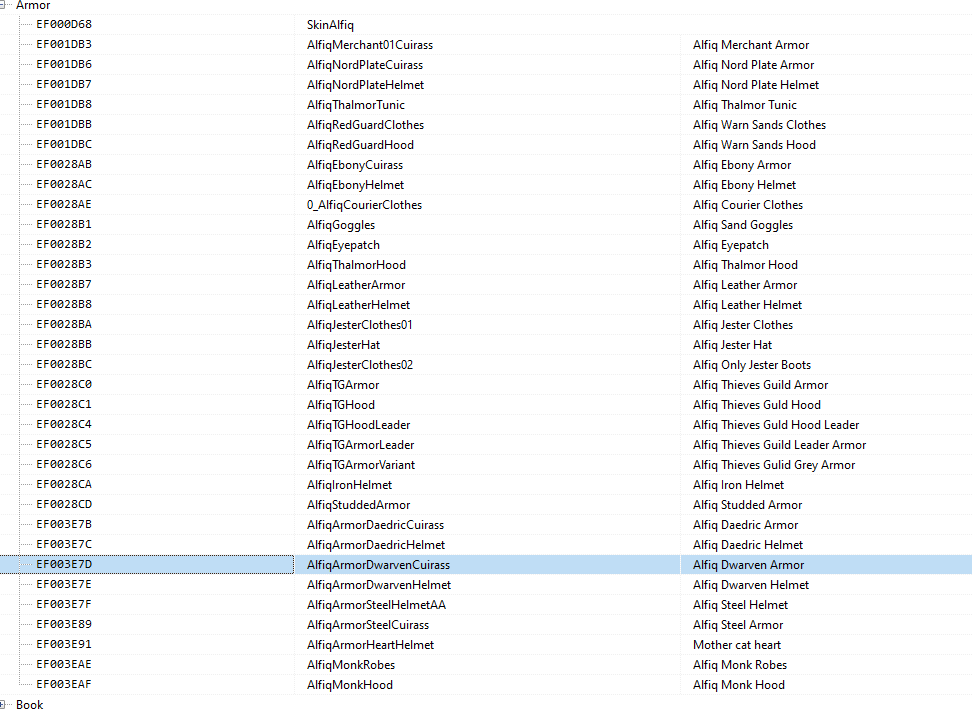Click editor ID AlfiqThalmorTunic

point(356,105)
